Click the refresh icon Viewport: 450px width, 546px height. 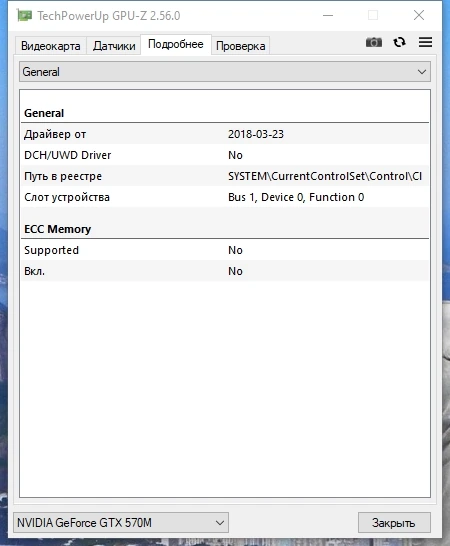(399, 42)
